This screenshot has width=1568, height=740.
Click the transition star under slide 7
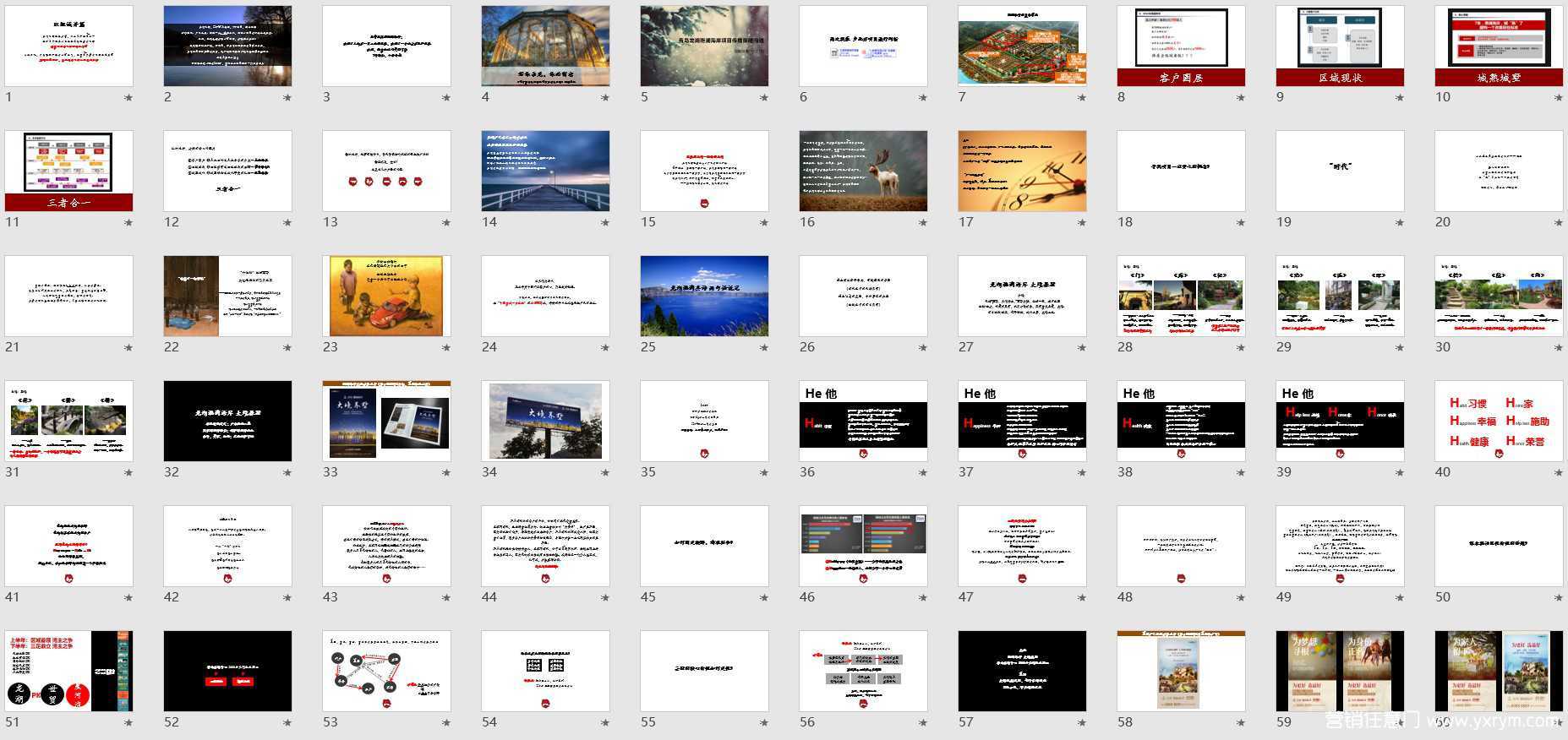tap(1082, 98)
